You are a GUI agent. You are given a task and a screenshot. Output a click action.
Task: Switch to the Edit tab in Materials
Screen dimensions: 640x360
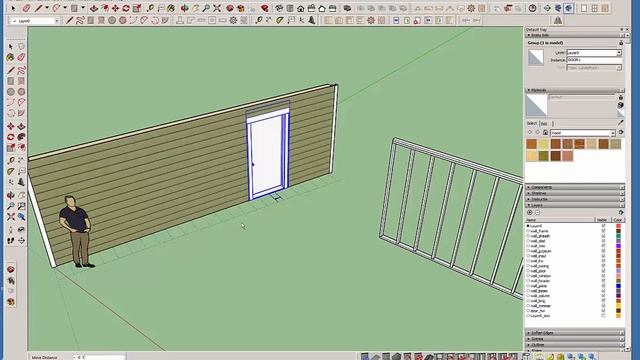(544, 123)
